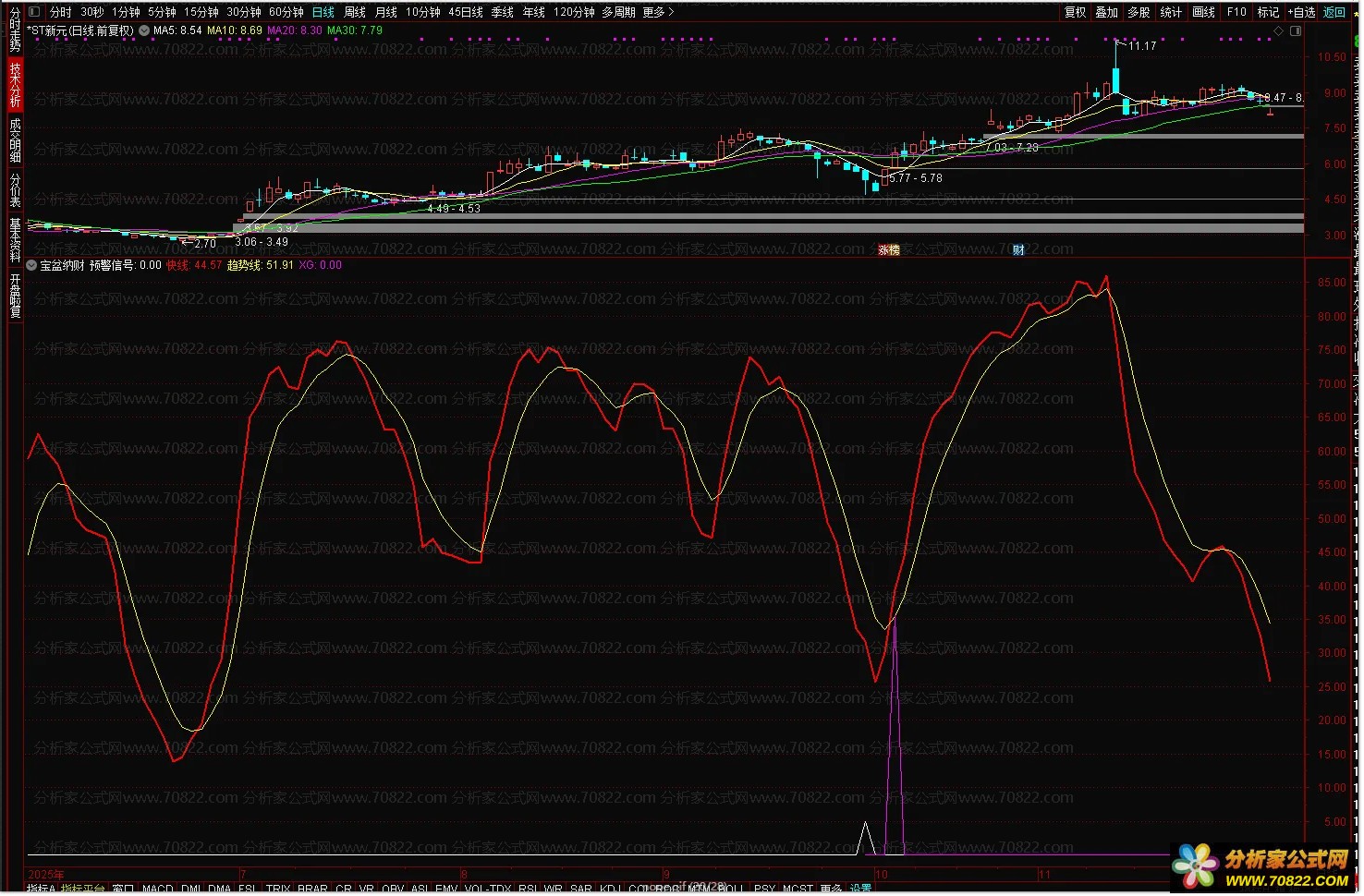Click the 画线 drawing tool button
1364x896 pixels.
click(x=1203, y=12)
